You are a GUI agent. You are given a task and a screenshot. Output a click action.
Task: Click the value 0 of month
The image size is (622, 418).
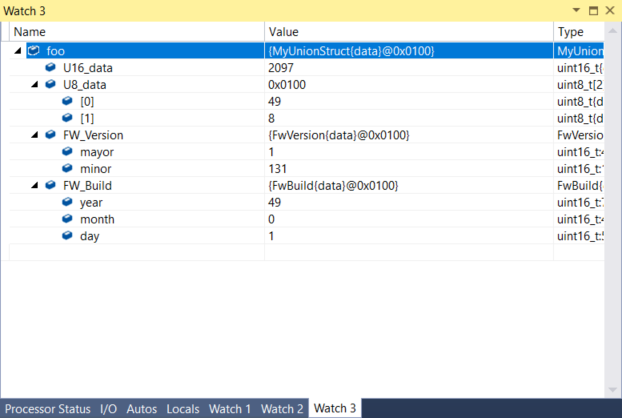271,219
